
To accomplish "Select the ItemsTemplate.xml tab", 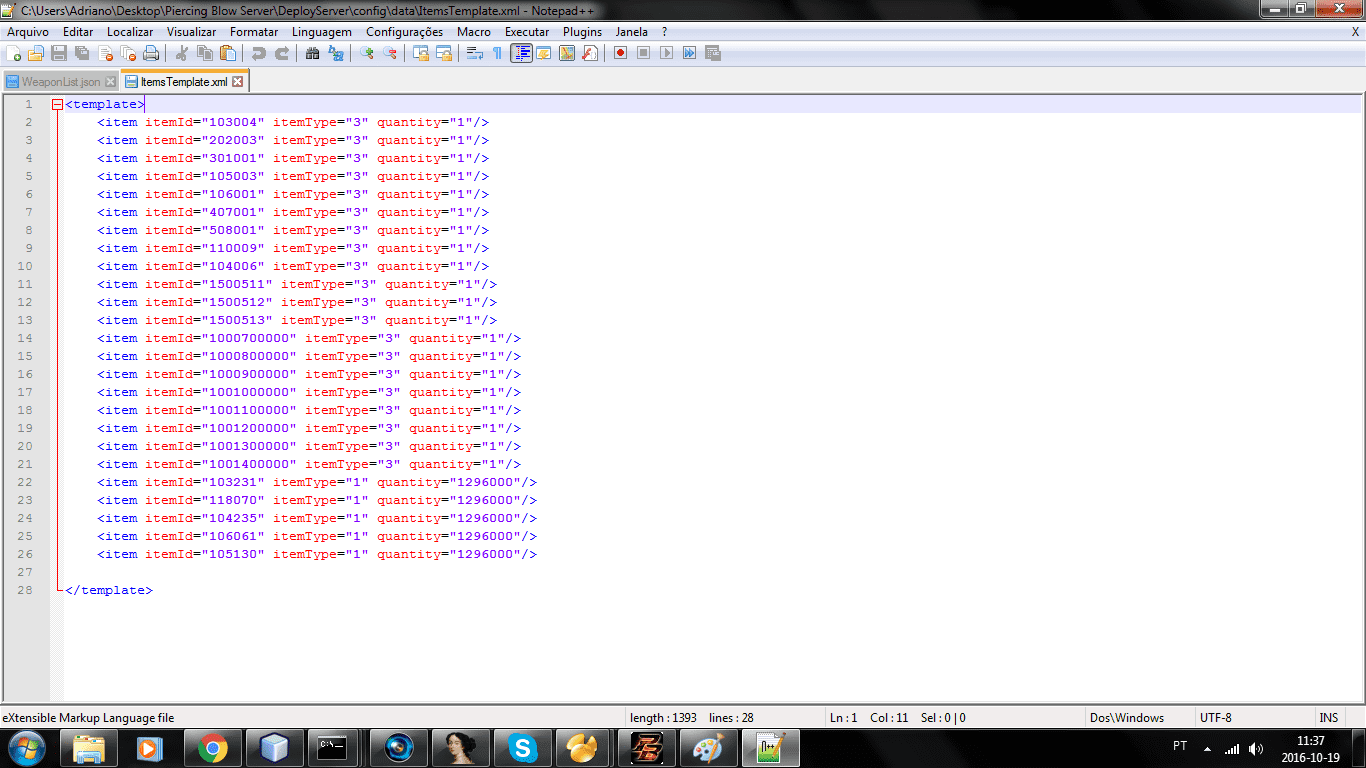I will pyautogui.click(x=184, y=82).
